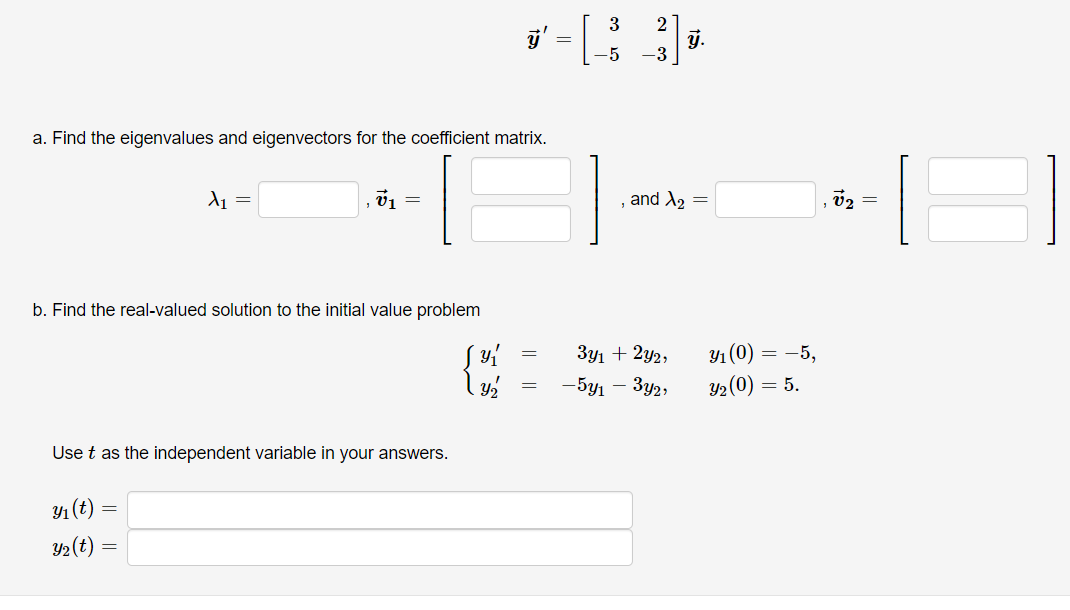Select the top component box of vector v2
Viewport: 1070px width, 610px height.
click(x=977, y=175)
